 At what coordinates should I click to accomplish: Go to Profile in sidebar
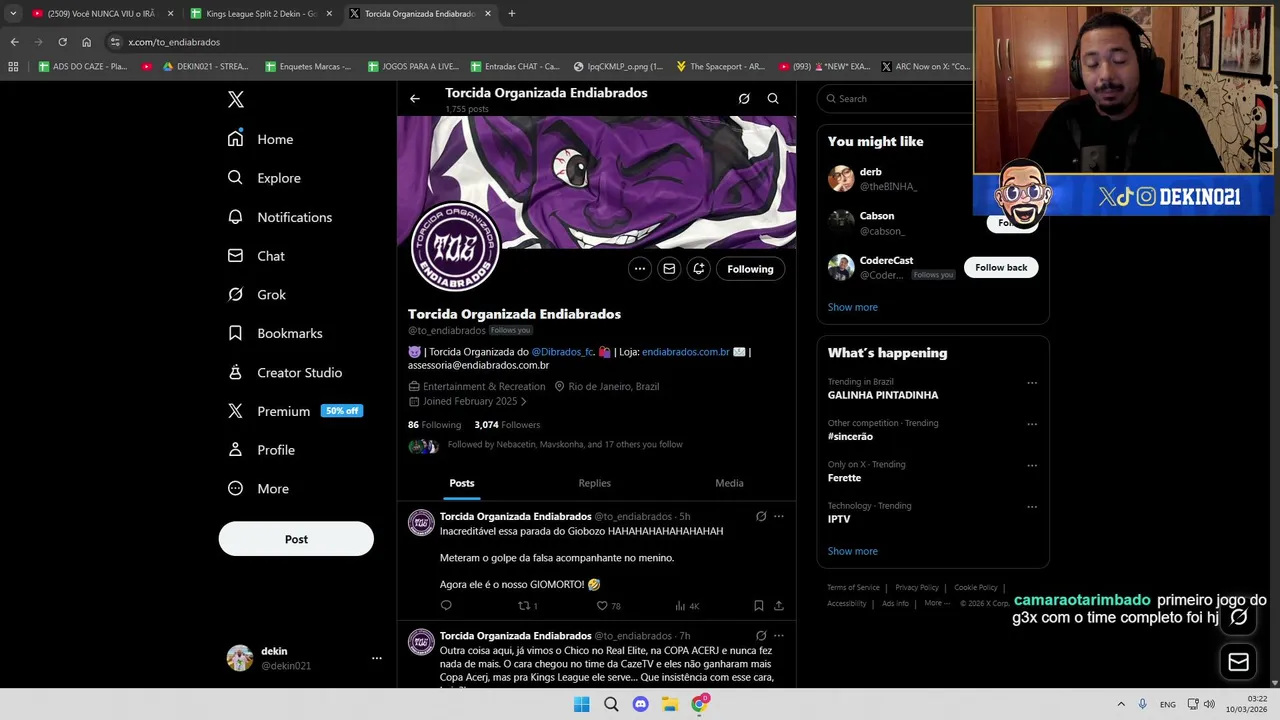tap(261, 450)
